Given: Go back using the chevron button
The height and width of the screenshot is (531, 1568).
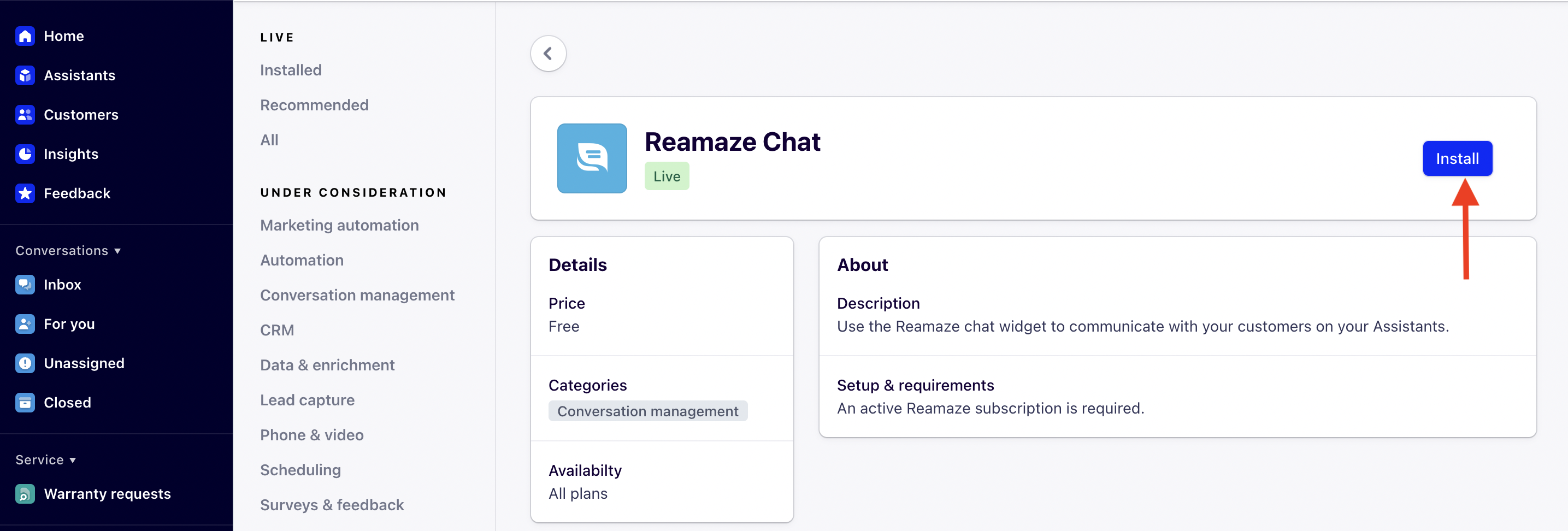Looking at the screenshot, I should coord(548,54).
